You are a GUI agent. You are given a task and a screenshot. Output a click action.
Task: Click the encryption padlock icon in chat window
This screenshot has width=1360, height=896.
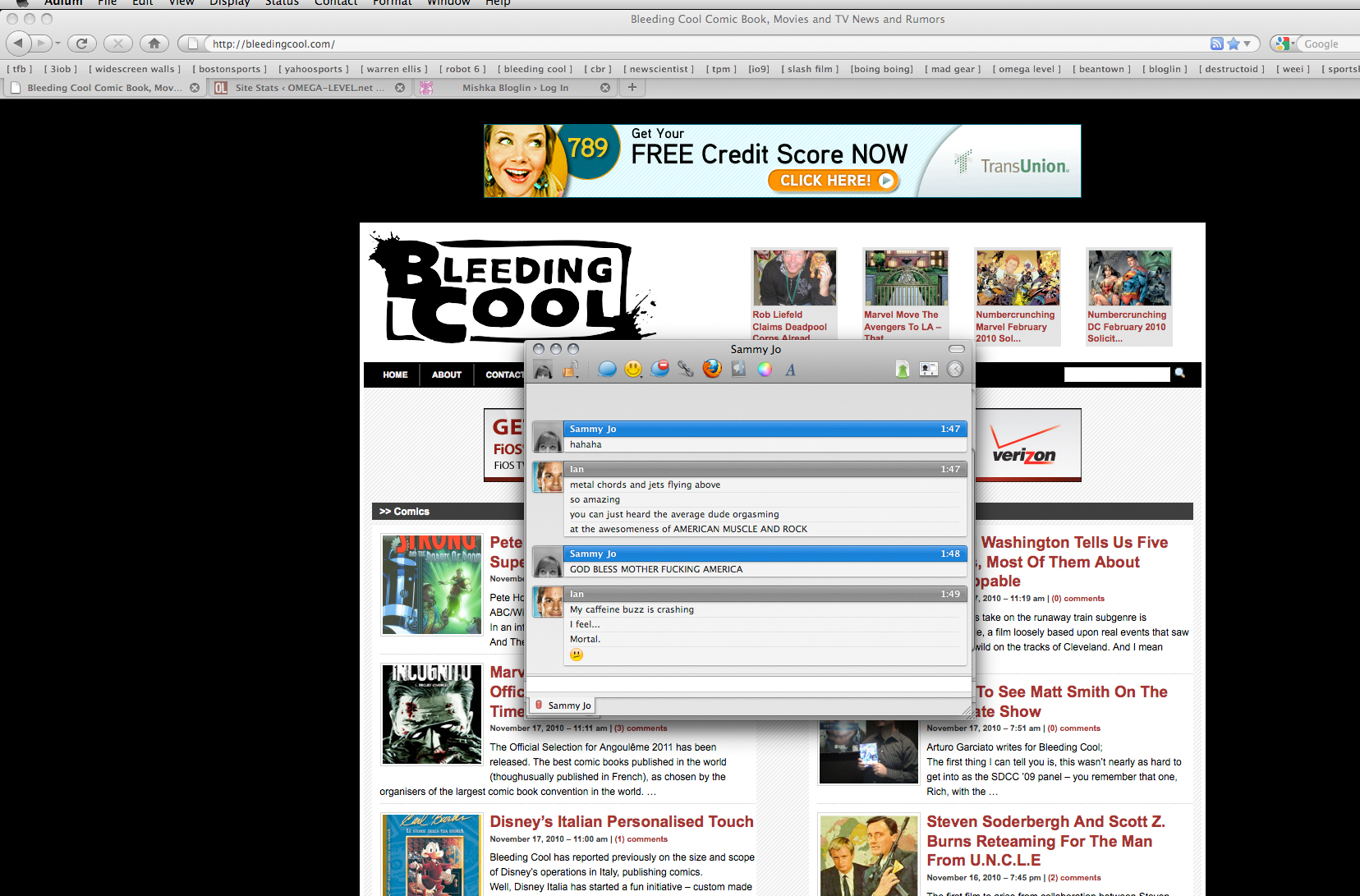click(571, 370)
